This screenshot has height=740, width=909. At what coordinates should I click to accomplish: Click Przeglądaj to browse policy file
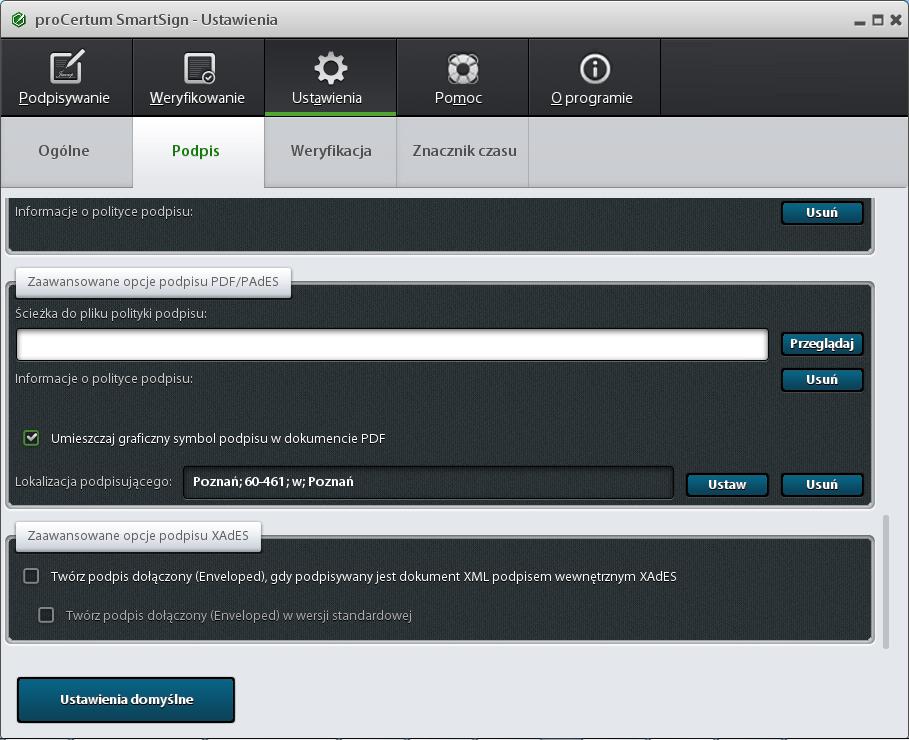coord(821,344)
